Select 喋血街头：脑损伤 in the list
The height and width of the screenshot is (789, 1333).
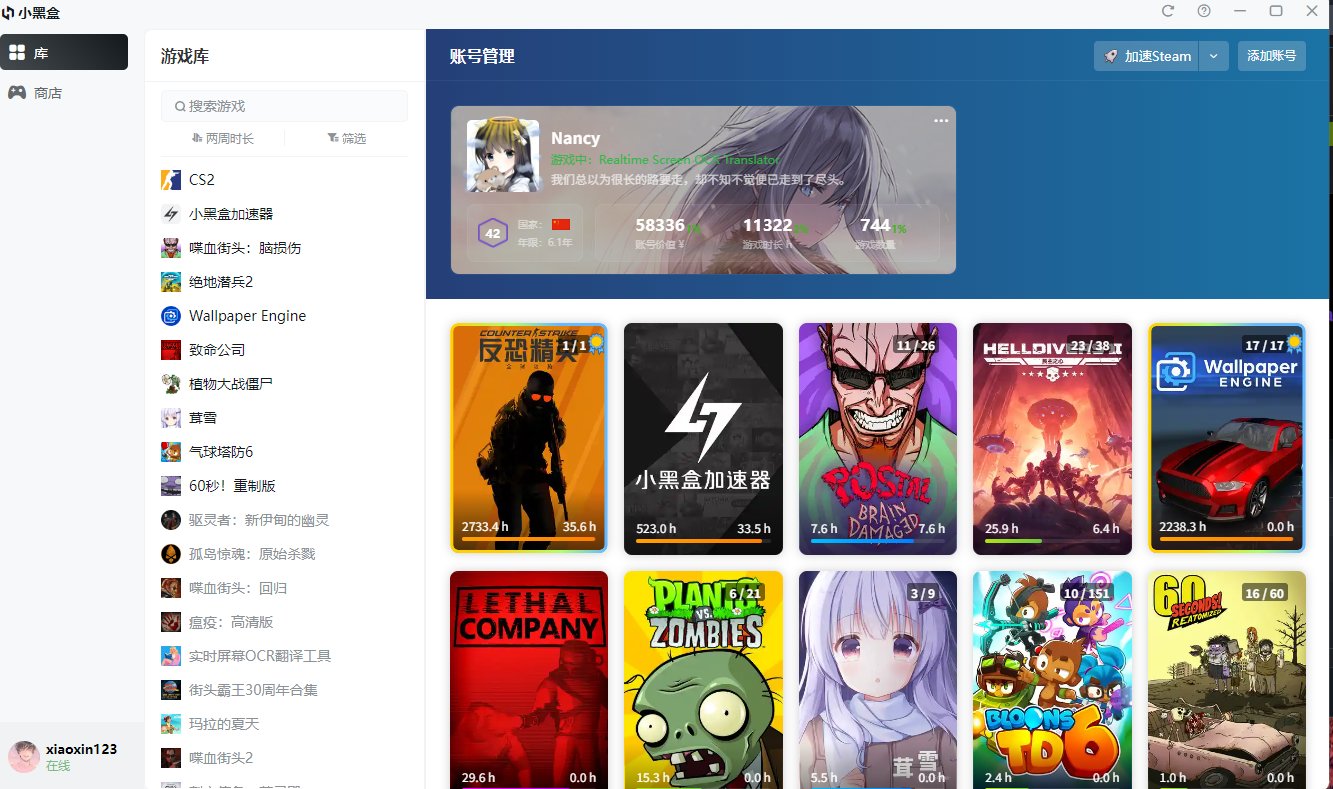(284, 248)
